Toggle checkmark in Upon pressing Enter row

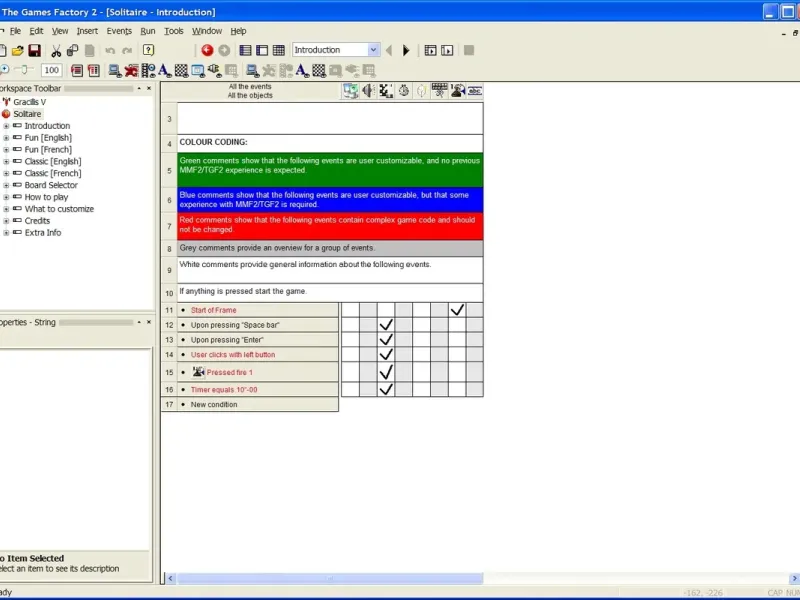386,339
